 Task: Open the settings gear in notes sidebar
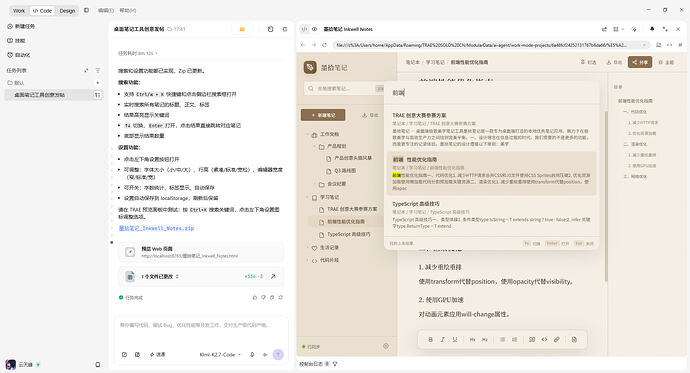point(386,346)
